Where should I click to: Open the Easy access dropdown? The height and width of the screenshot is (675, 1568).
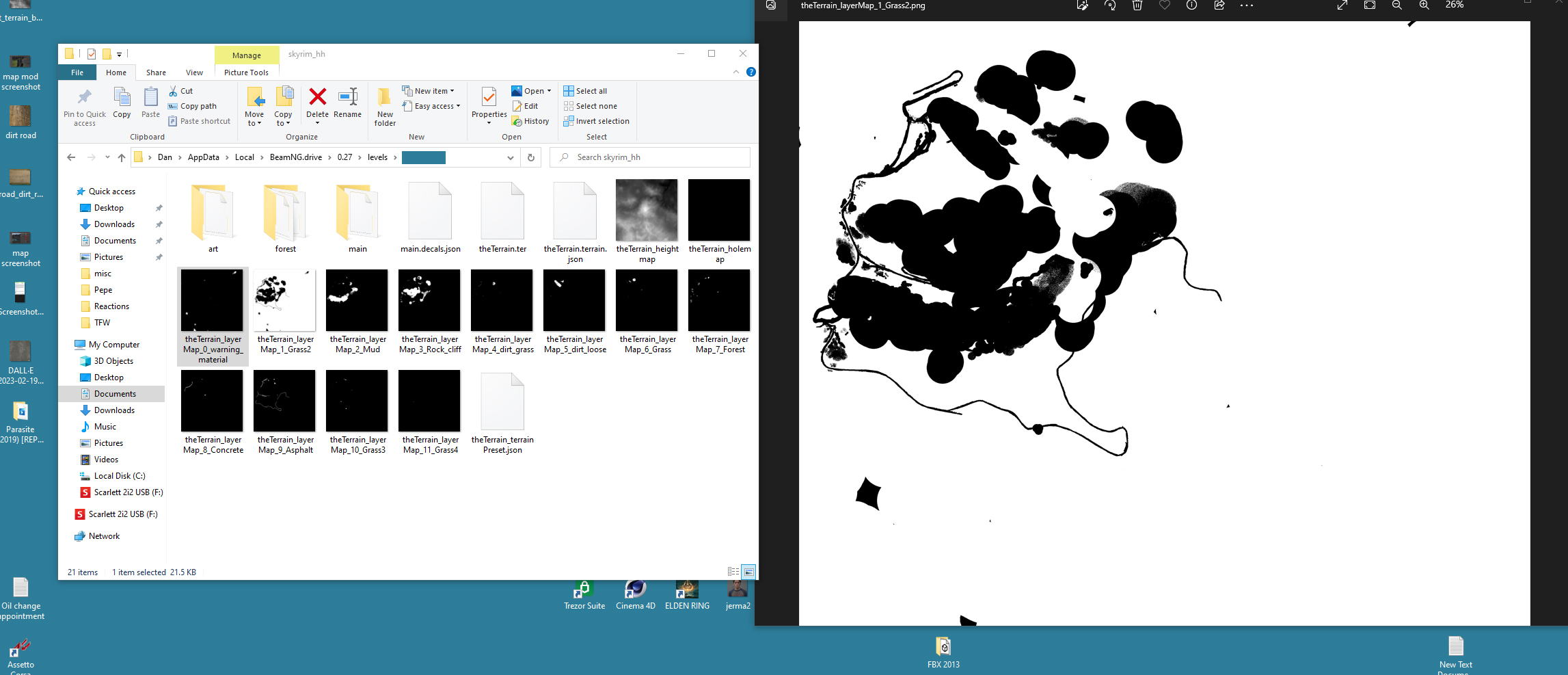tap(431, 106)
